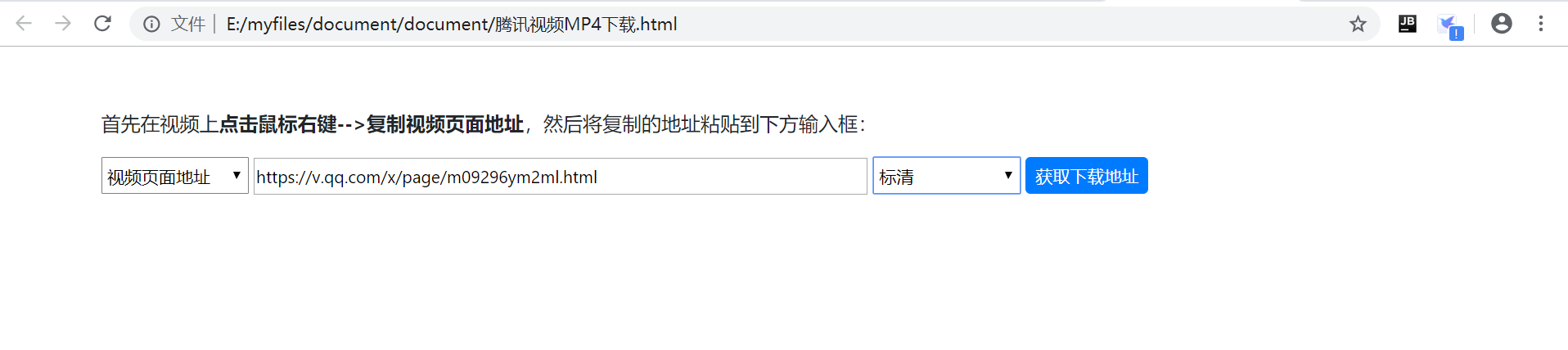Expand the 视频页面地址 dropdown

click(175, 176)
